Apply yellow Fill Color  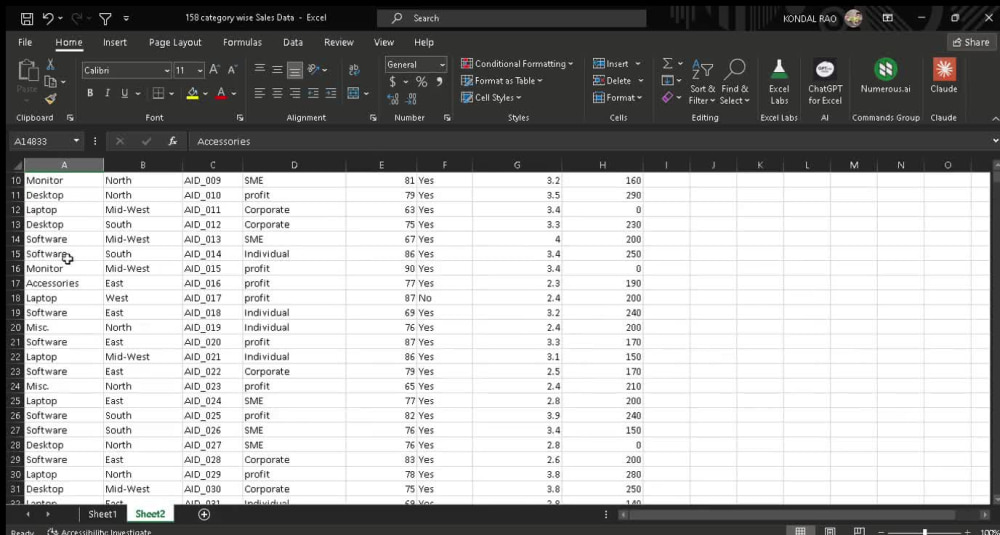193,93
